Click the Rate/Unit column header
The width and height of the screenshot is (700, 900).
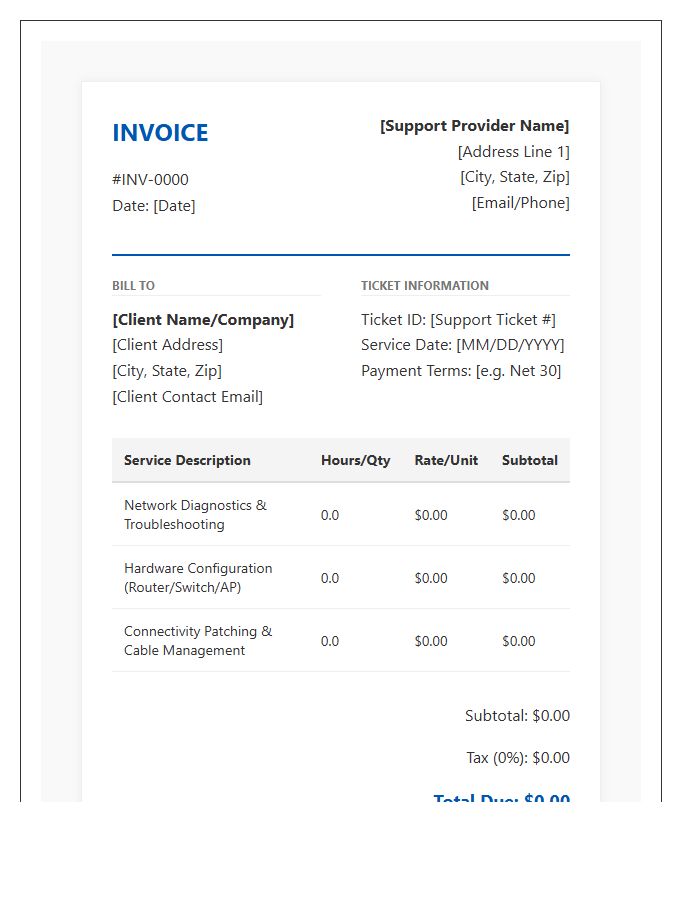point(446,460)
